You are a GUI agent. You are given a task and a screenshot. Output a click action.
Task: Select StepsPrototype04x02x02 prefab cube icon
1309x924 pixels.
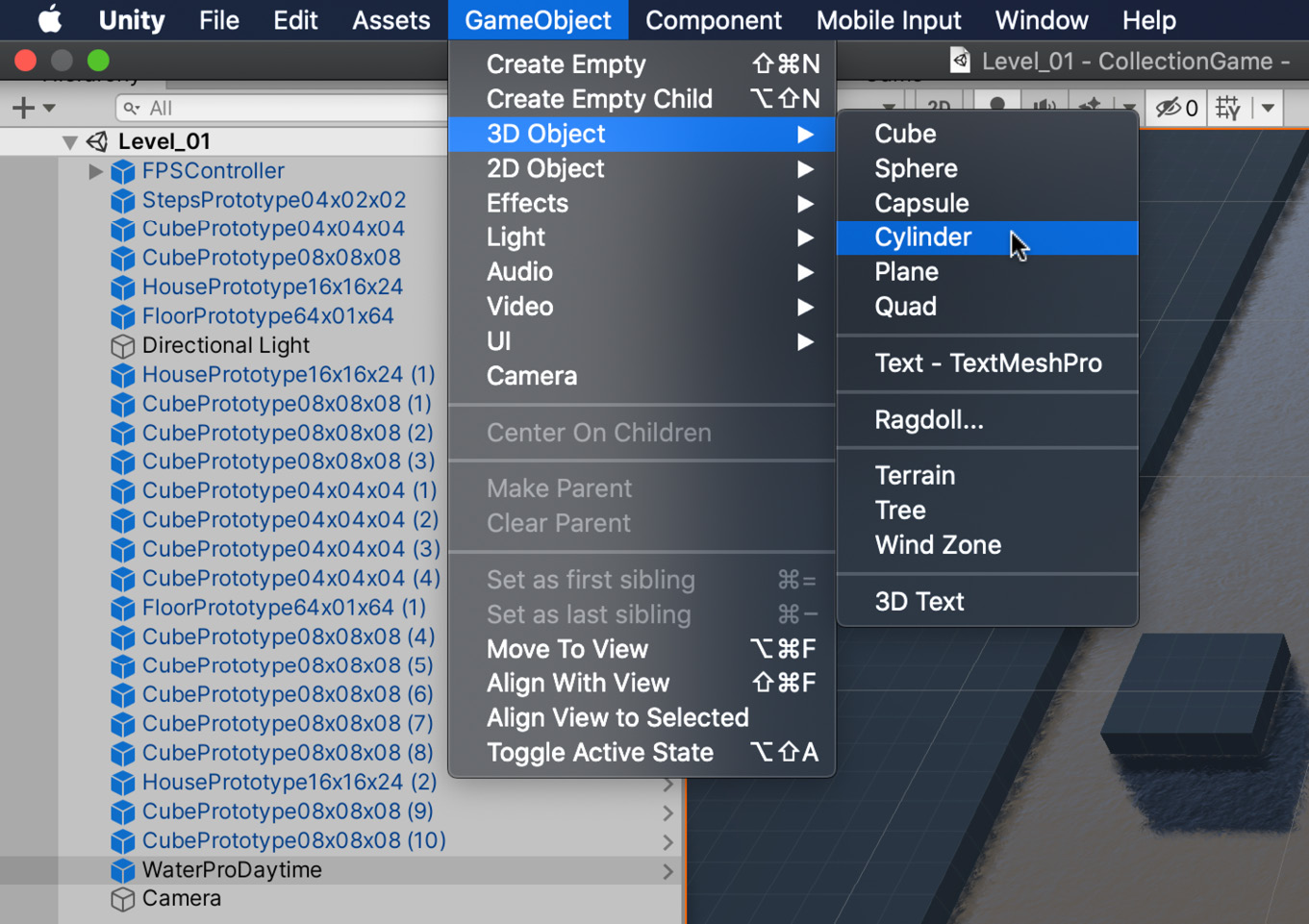click(x=122, y=201)
